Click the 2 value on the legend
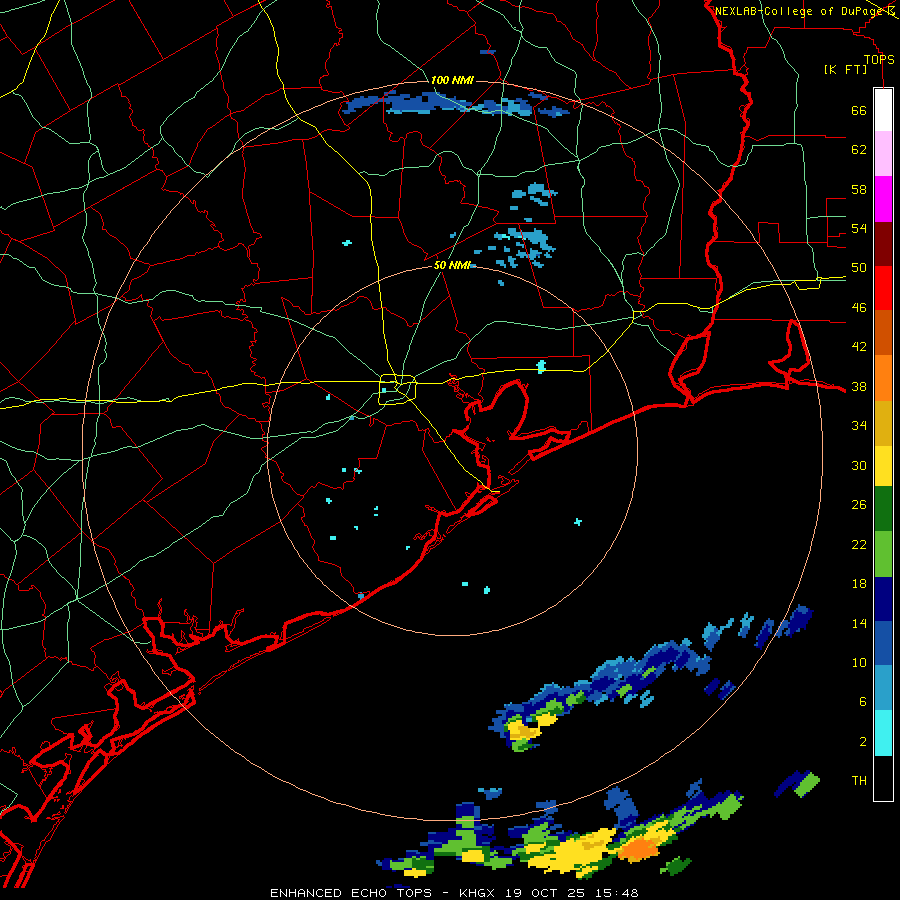 pos(863,742)
